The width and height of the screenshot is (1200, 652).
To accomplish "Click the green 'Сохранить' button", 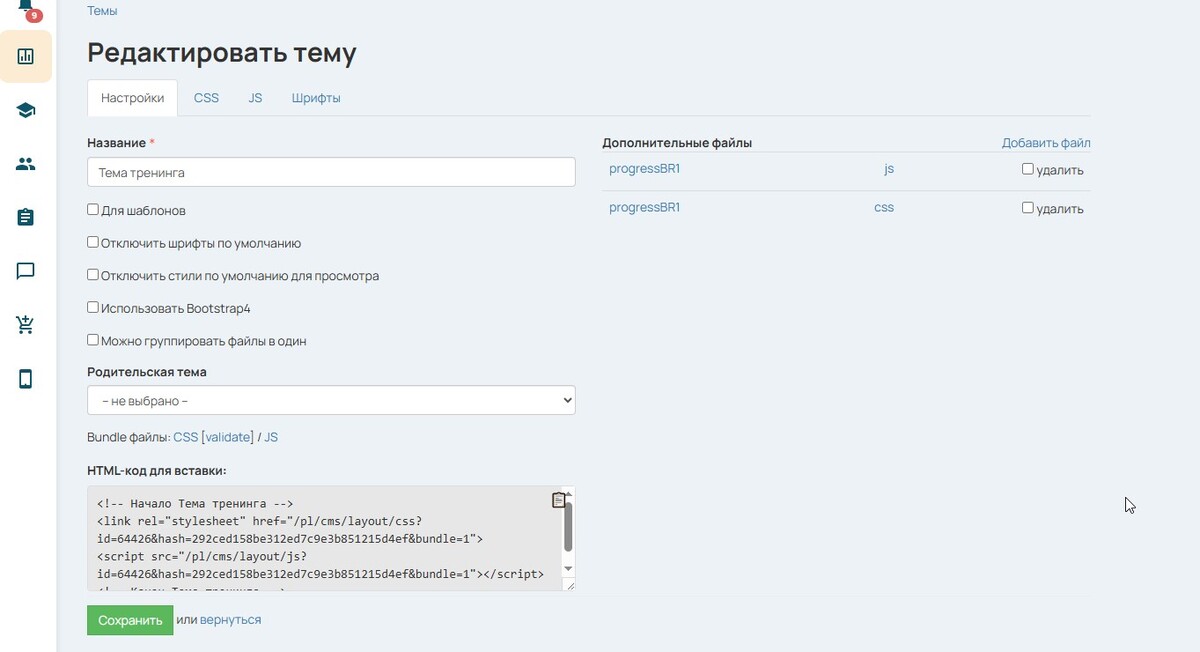I will pos(130,620).
